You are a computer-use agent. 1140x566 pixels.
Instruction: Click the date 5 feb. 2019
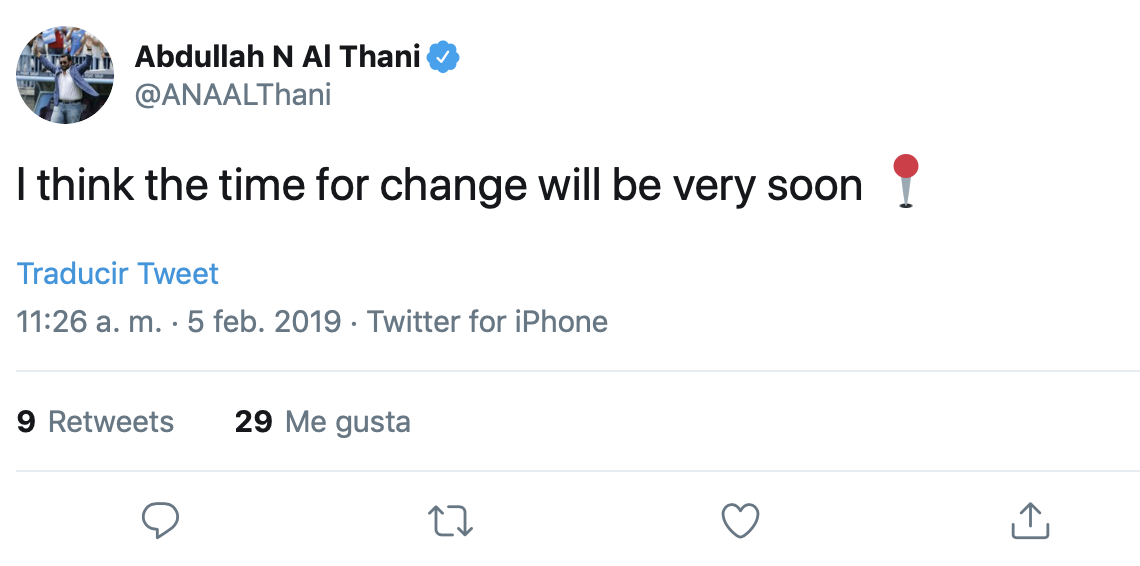point(264,322)
